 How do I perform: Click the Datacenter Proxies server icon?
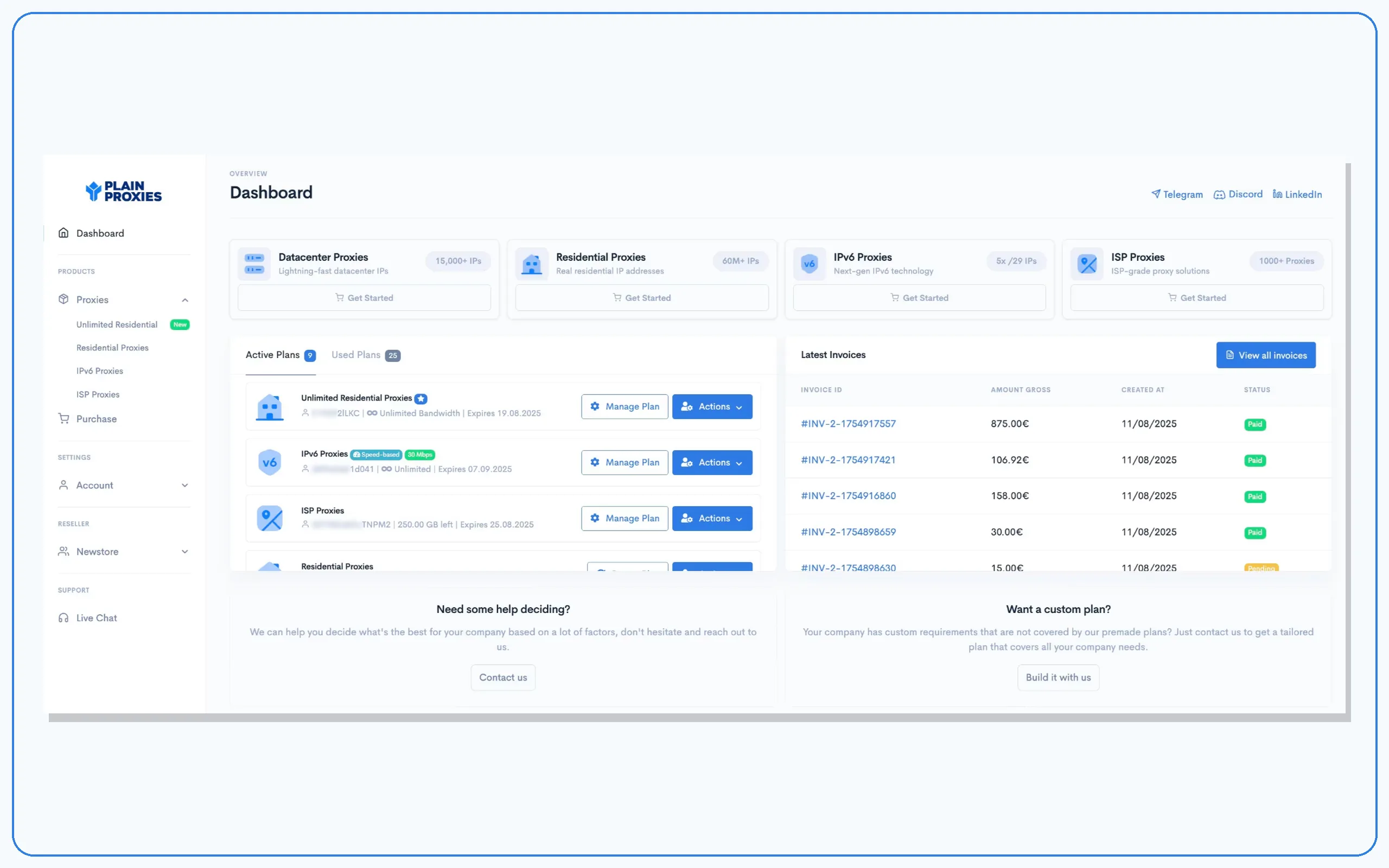click(x=254, y=264)
